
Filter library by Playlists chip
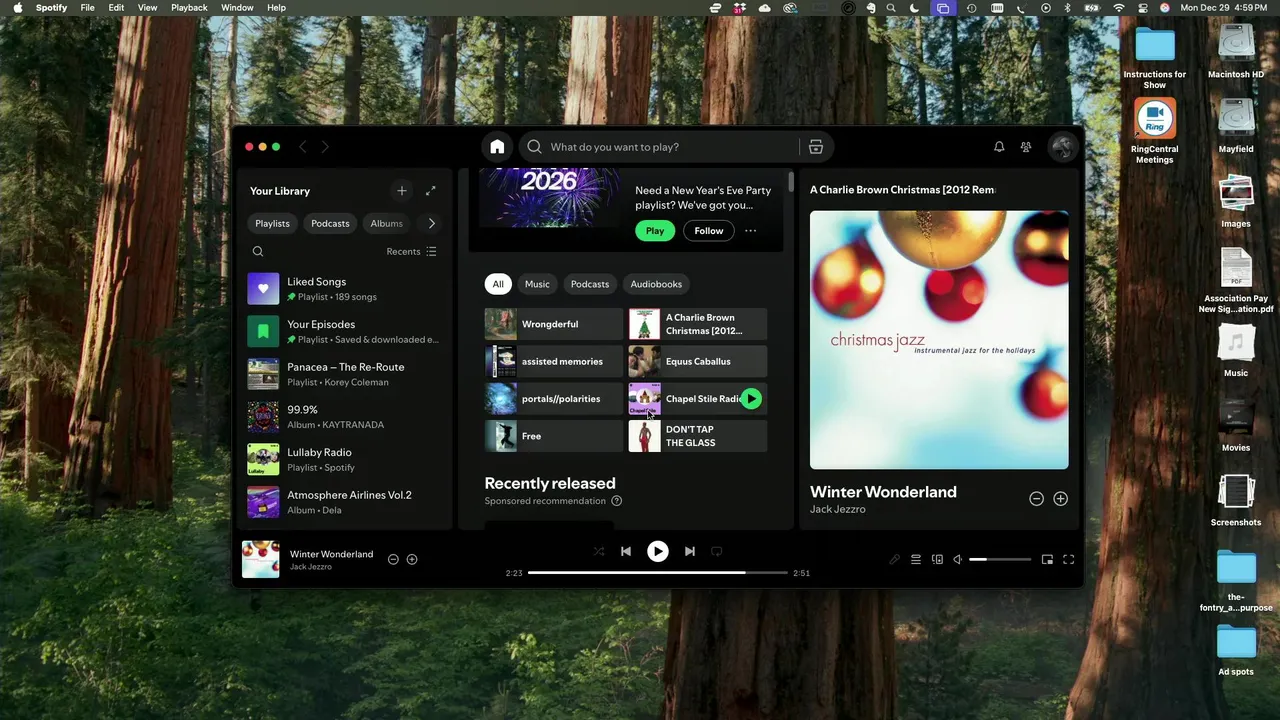coord(272,224)
